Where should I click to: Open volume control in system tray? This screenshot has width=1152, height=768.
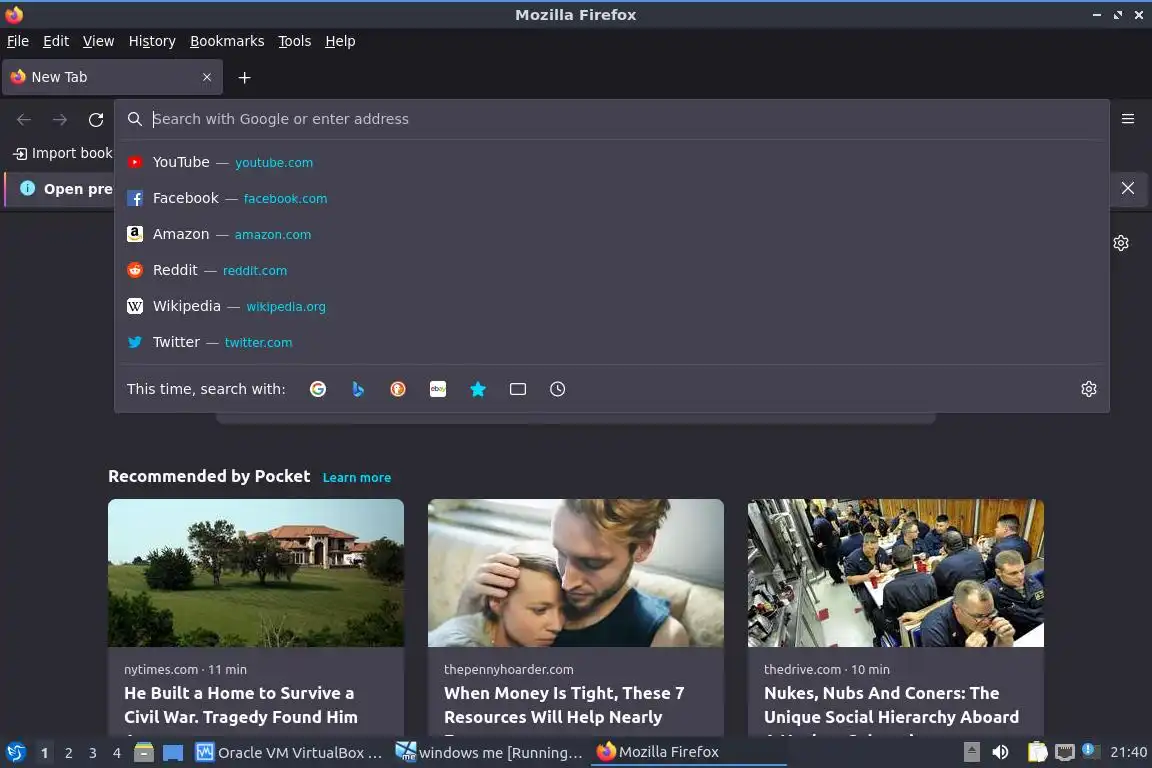pyautogui.click(x=1000, y=752)
